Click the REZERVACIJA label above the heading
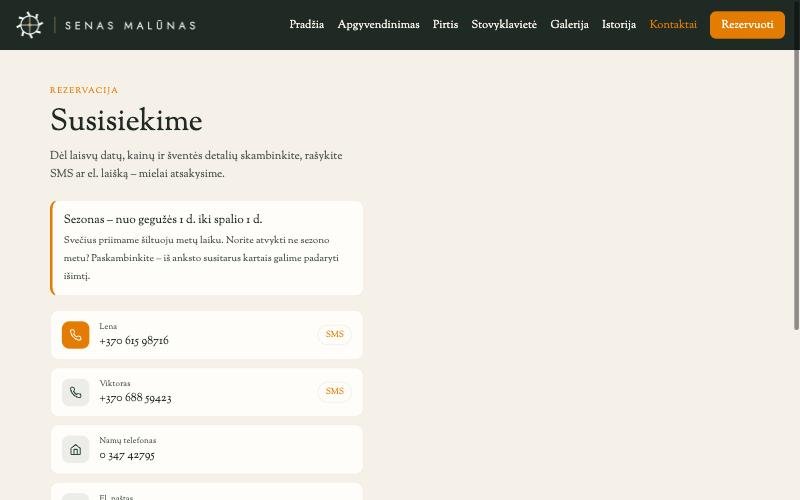The height and width of the screenshot is (500, 800). (84, 90)
